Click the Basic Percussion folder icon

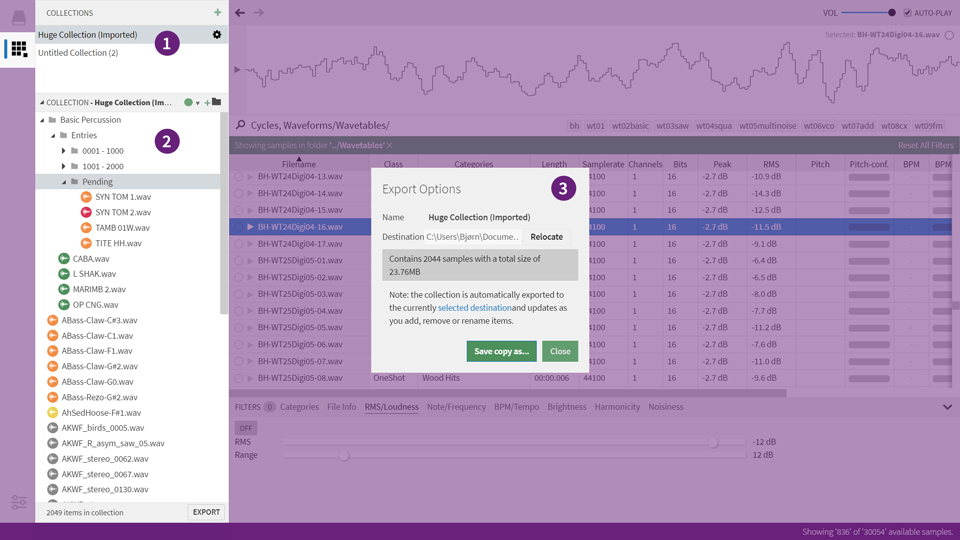[x=53, y=120]
